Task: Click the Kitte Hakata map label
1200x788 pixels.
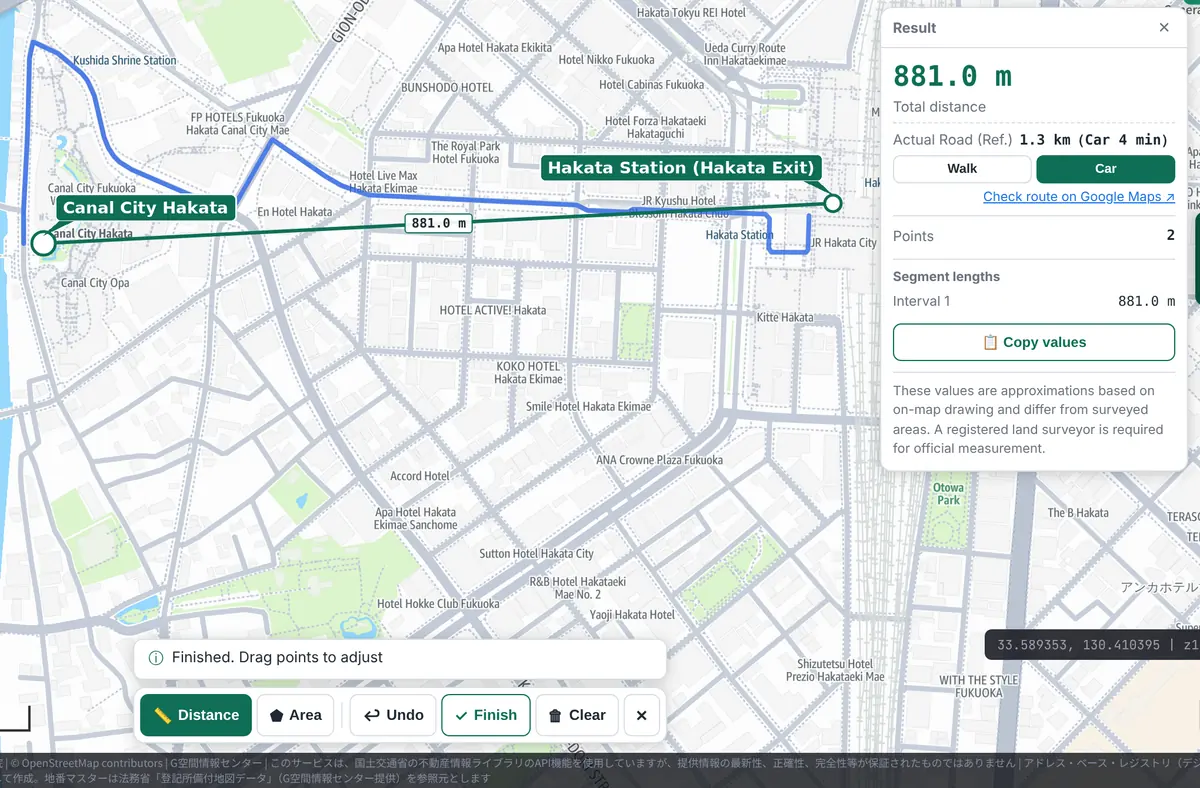Action: point(785,318)
